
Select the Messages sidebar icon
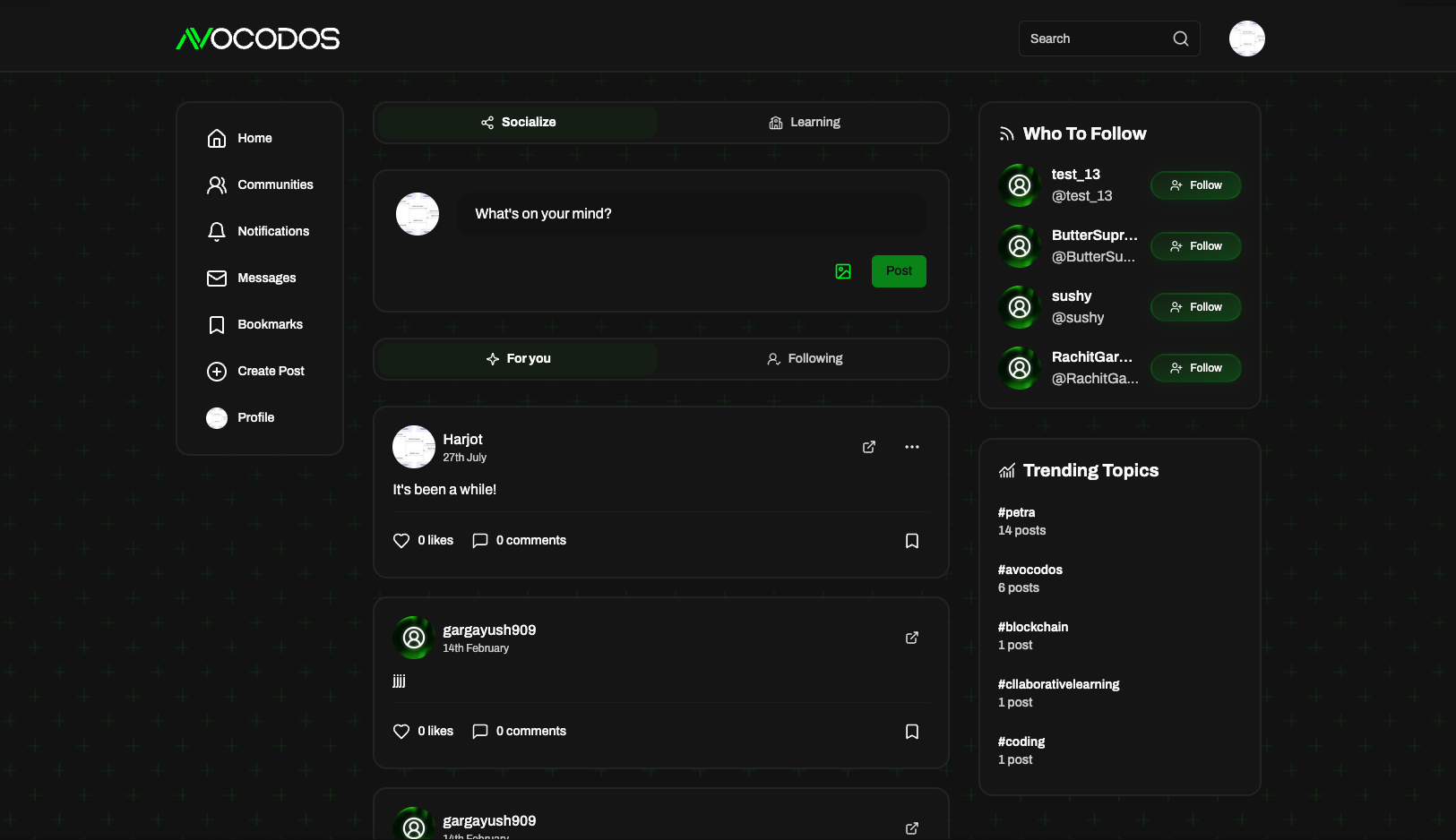[216, 278]
